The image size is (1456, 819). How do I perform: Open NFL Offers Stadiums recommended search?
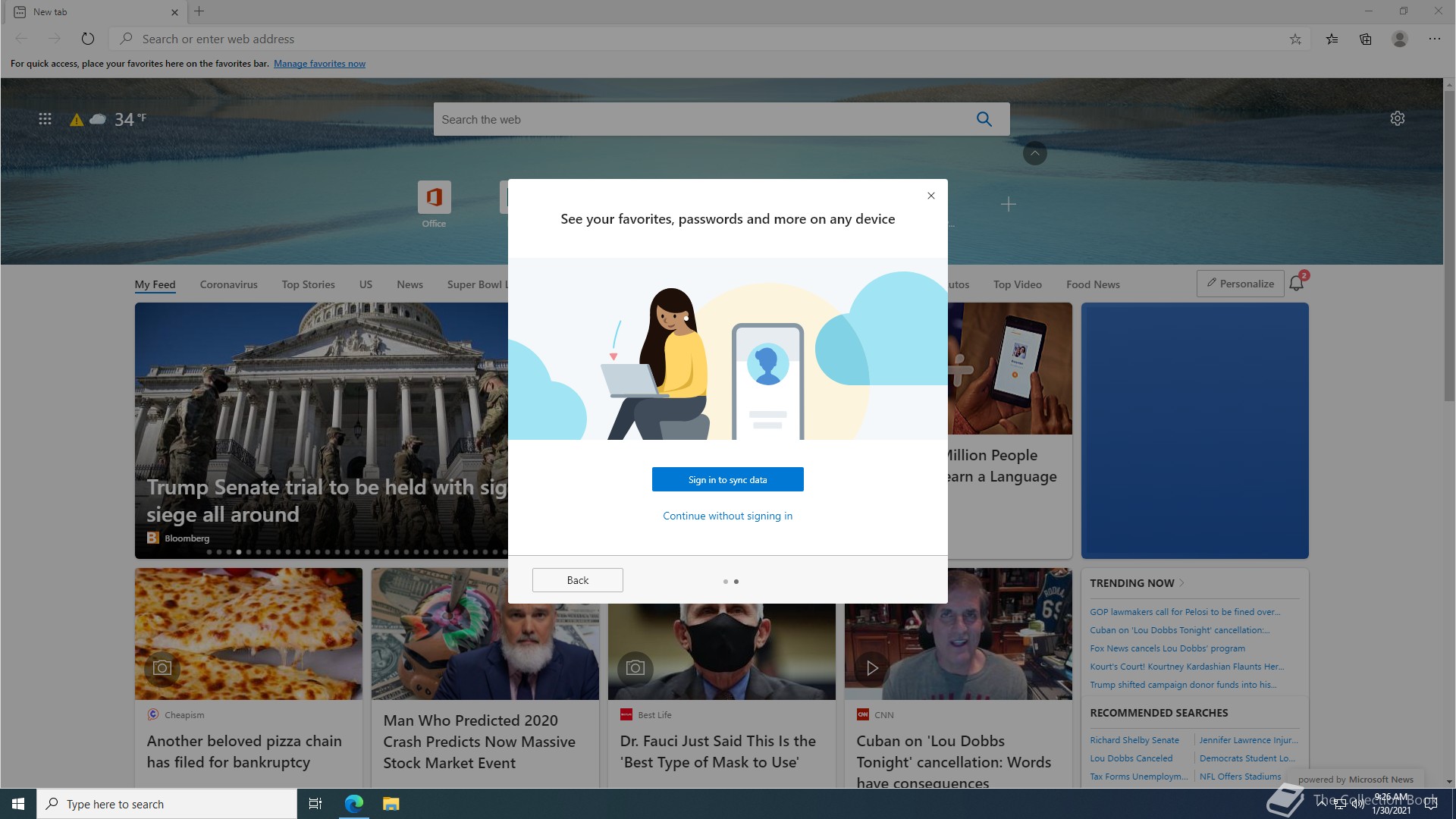pyautogui.click(x=1240, y=777)
